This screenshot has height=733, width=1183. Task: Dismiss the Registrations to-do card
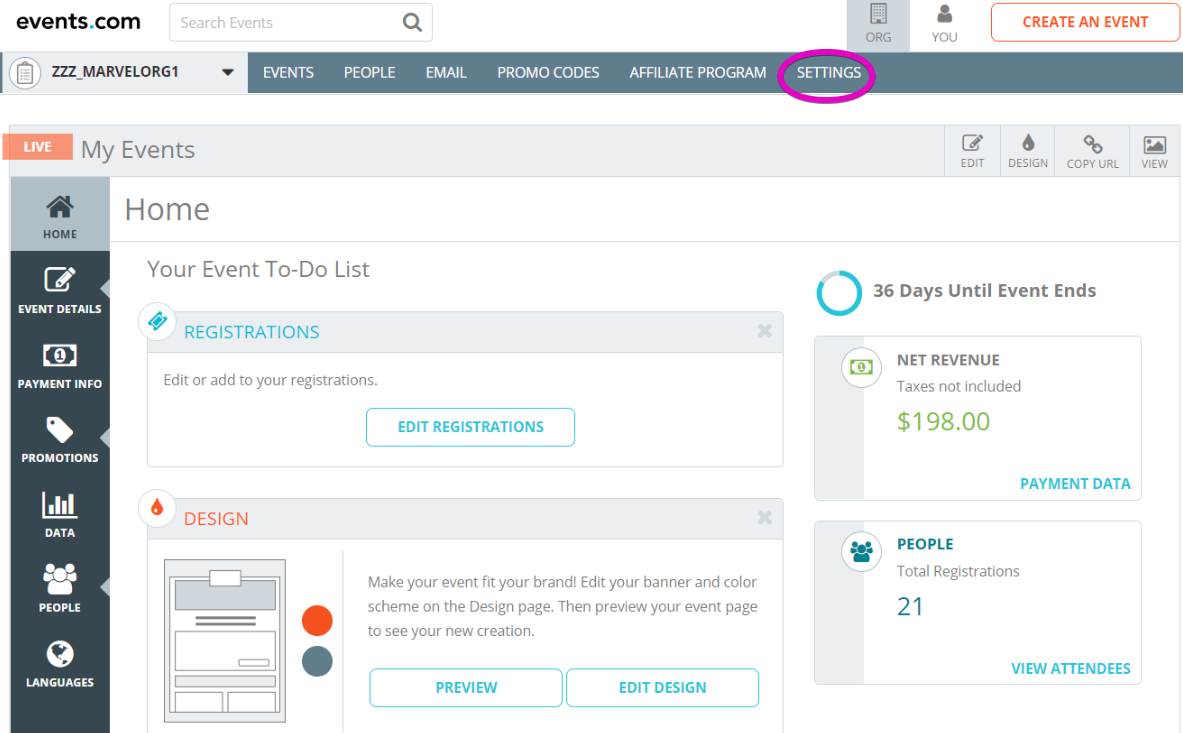coord(764,331)
